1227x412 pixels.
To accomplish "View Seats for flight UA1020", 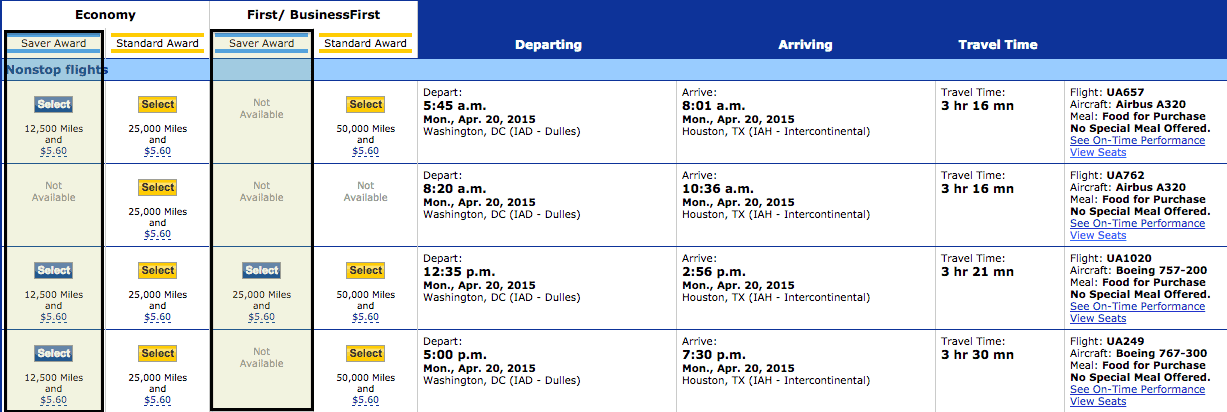I will (x=1098, y=318).
